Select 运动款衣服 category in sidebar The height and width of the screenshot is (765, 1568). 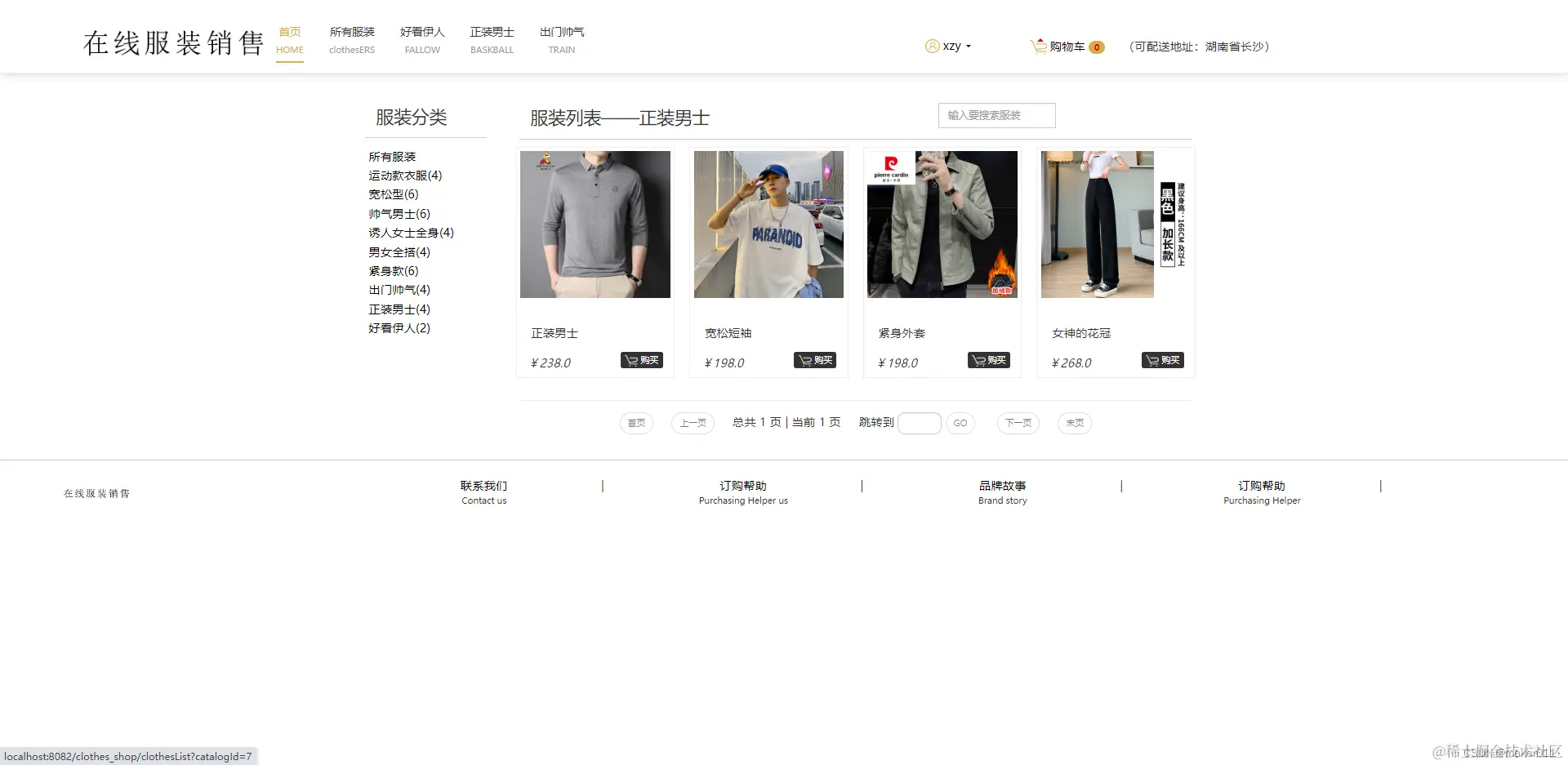point(404,175)
